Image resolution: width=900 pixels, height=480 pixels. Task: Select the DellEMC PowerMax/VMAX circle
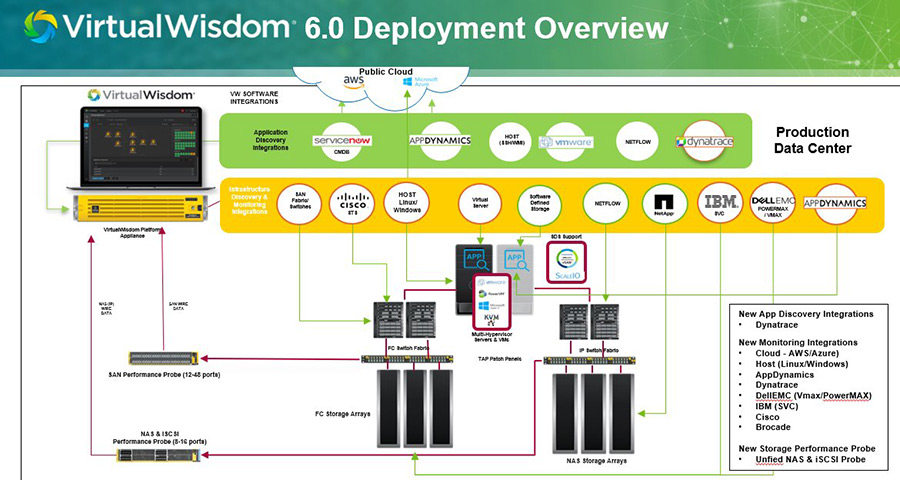[773, 203]
